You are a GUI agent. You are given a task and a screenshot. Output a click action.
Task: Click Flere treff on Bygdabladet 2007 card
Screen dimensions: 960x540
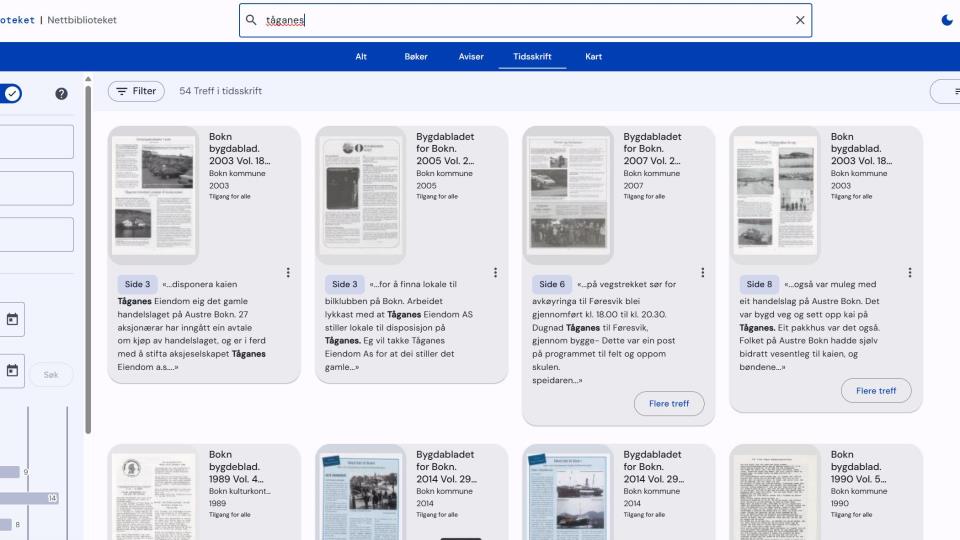coord(669,404)
